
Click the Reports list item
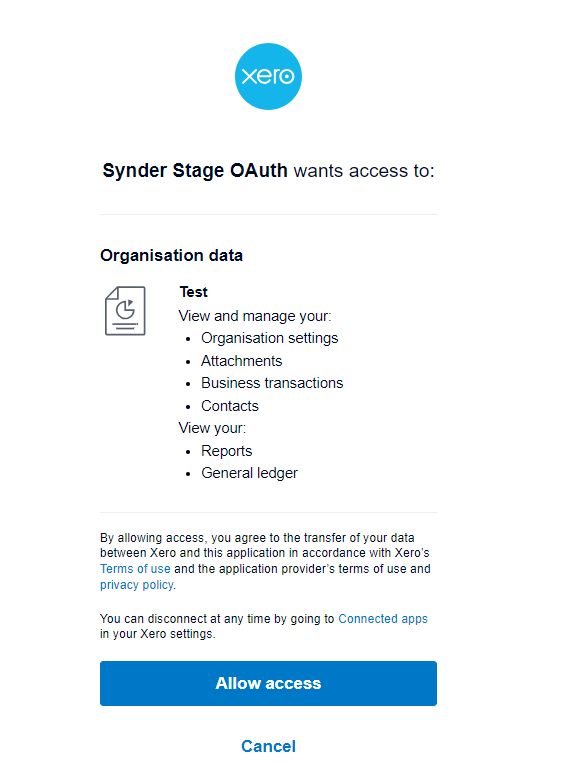click(x=227, y=451)
